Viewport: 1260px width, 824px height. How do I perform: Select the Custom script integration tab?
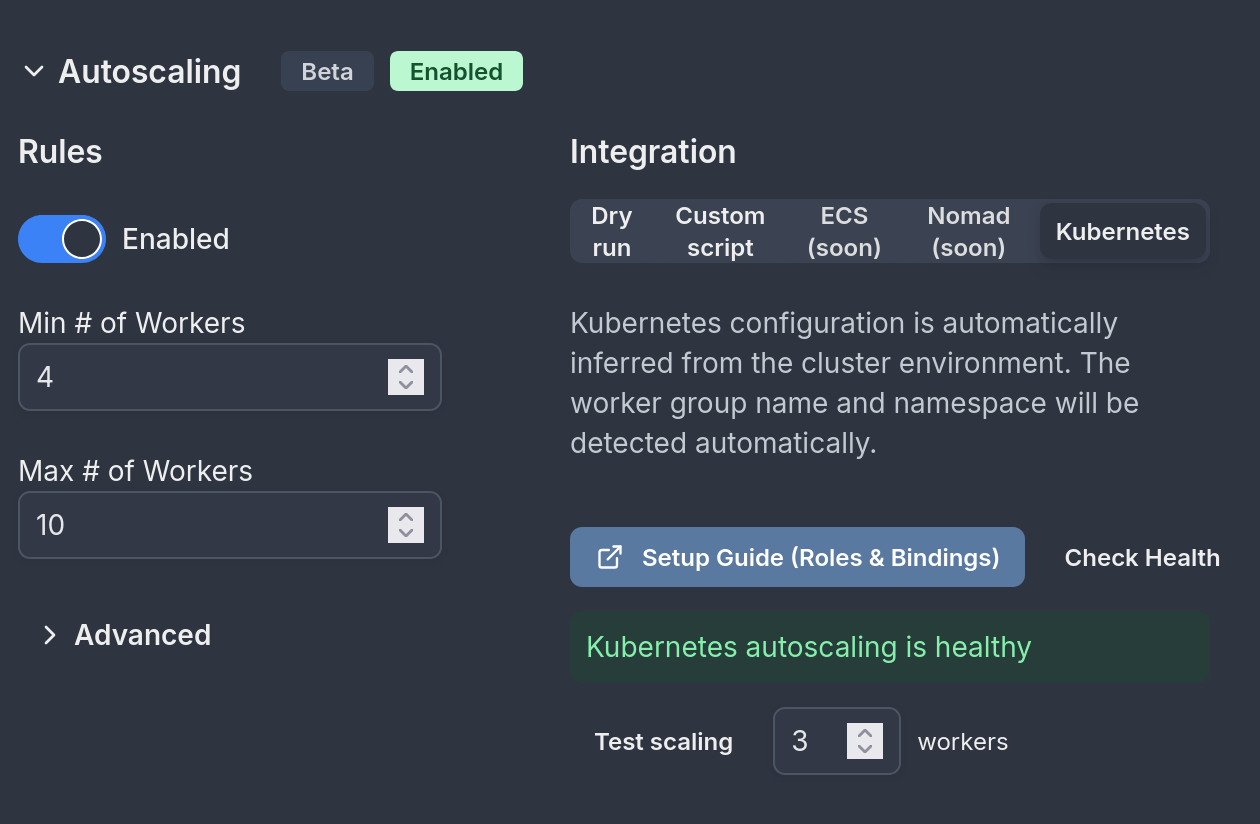point(719,231)
